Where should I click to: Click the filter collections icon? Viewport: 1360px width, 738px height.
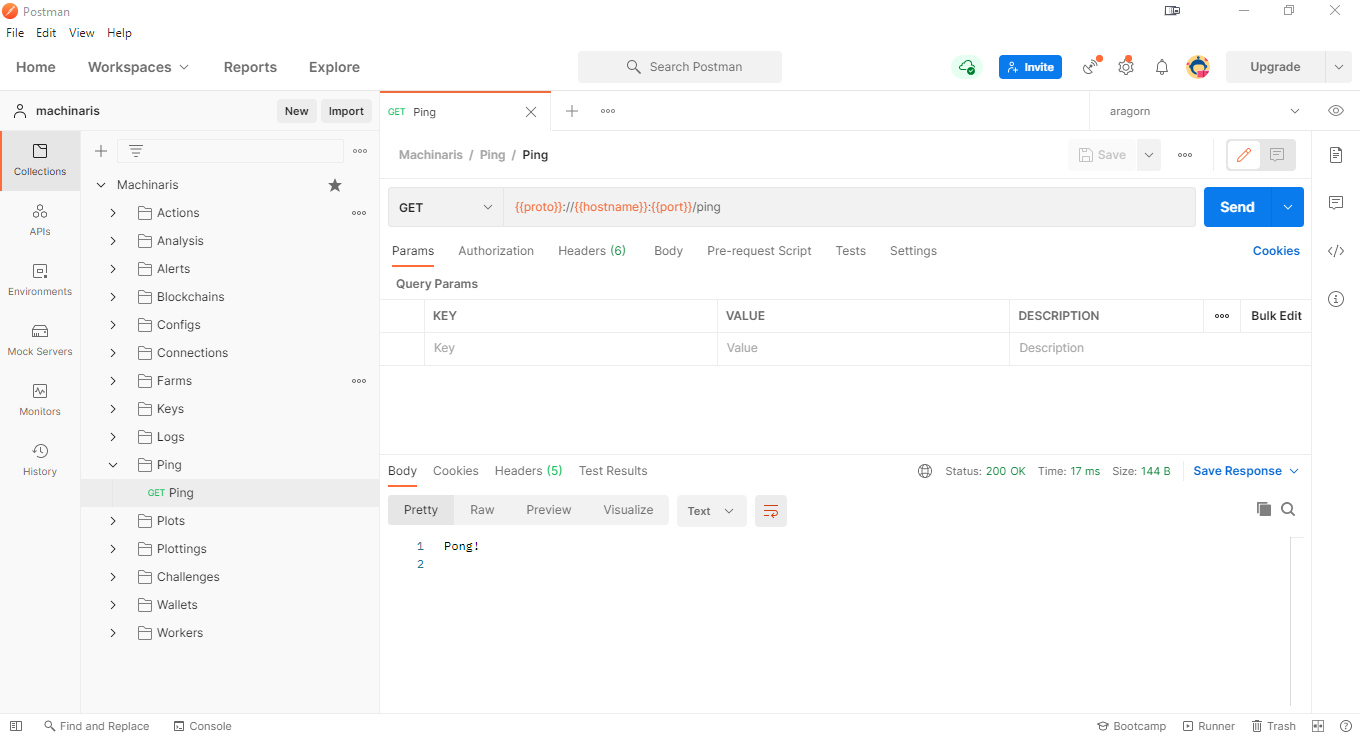136,151
